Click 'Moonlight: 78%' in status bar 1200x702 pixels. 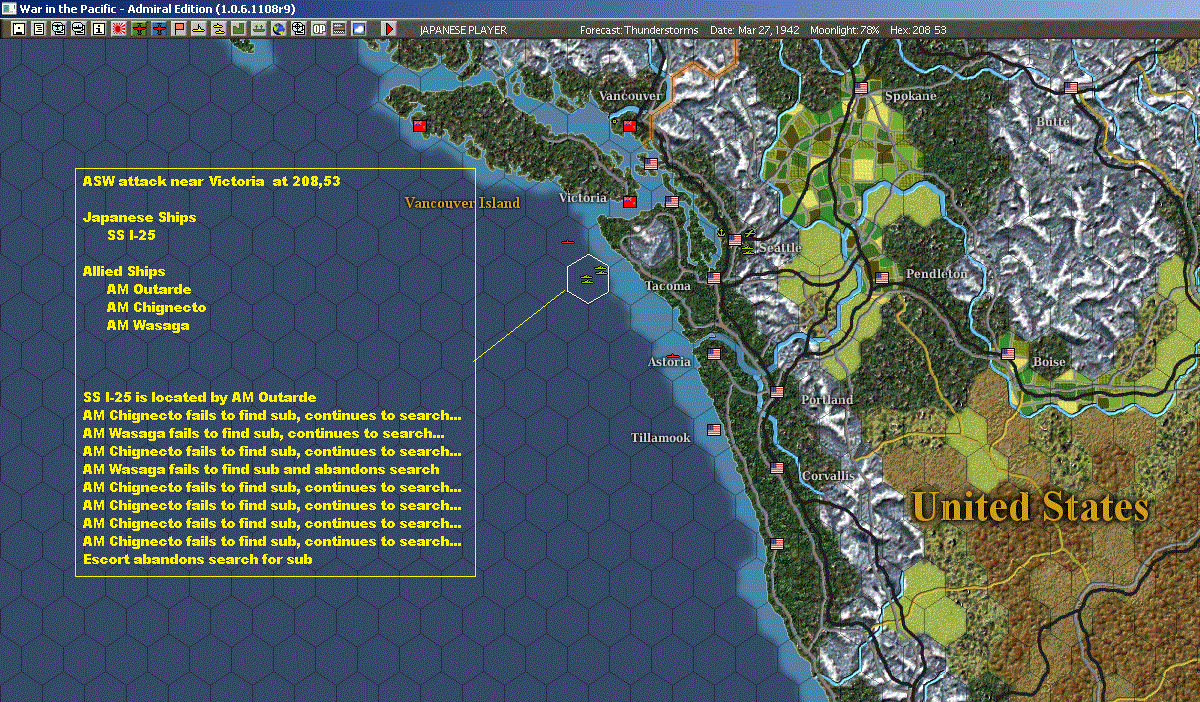tap(845, 30)
